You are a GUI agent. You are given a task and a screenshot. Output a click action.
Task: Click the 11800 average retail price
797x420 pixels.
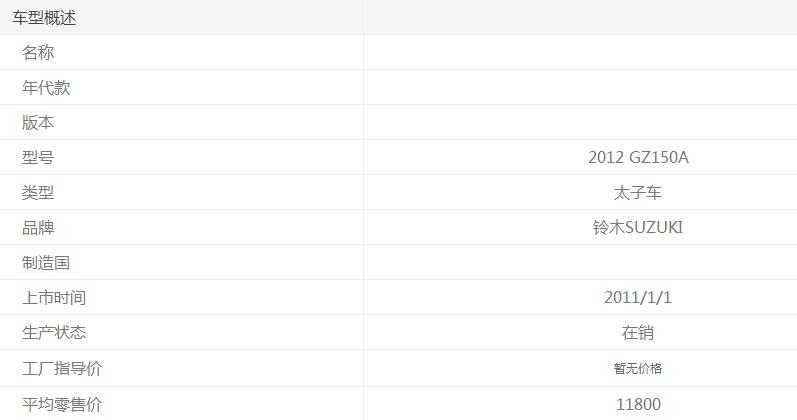click(638, 405)
